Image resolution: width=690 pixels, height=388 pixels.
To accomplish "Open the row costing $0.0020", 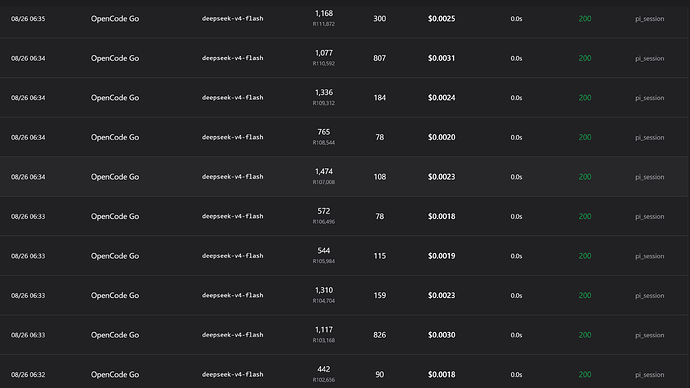I will tap(345, 137).
